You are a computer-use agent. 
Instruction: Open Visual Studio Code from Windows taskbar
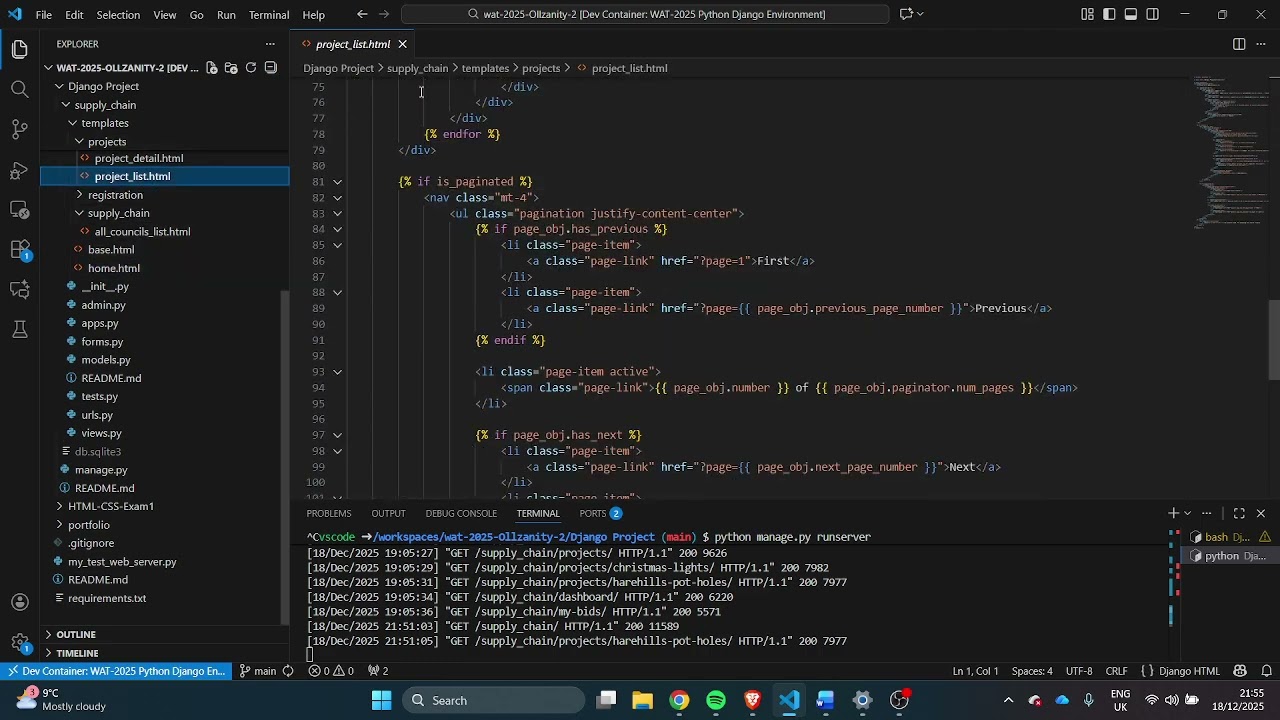(x=789, y=700)
